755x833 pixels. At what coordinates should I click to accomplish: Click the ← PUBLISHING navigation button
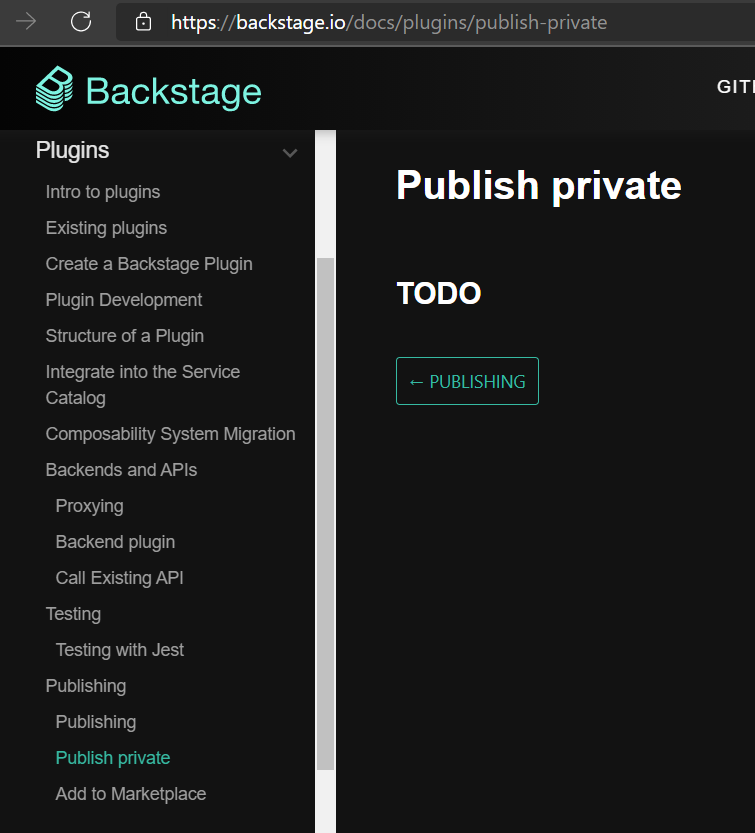[467, 381]
